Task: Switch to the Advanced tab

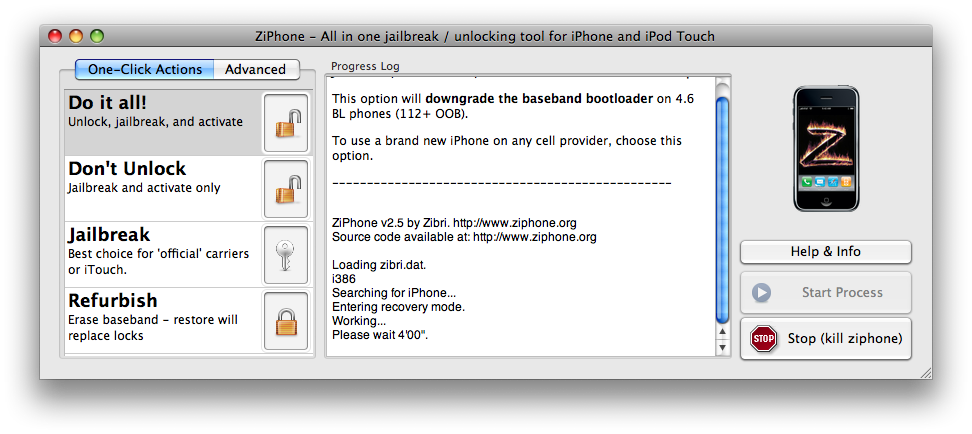Action: 255,69
